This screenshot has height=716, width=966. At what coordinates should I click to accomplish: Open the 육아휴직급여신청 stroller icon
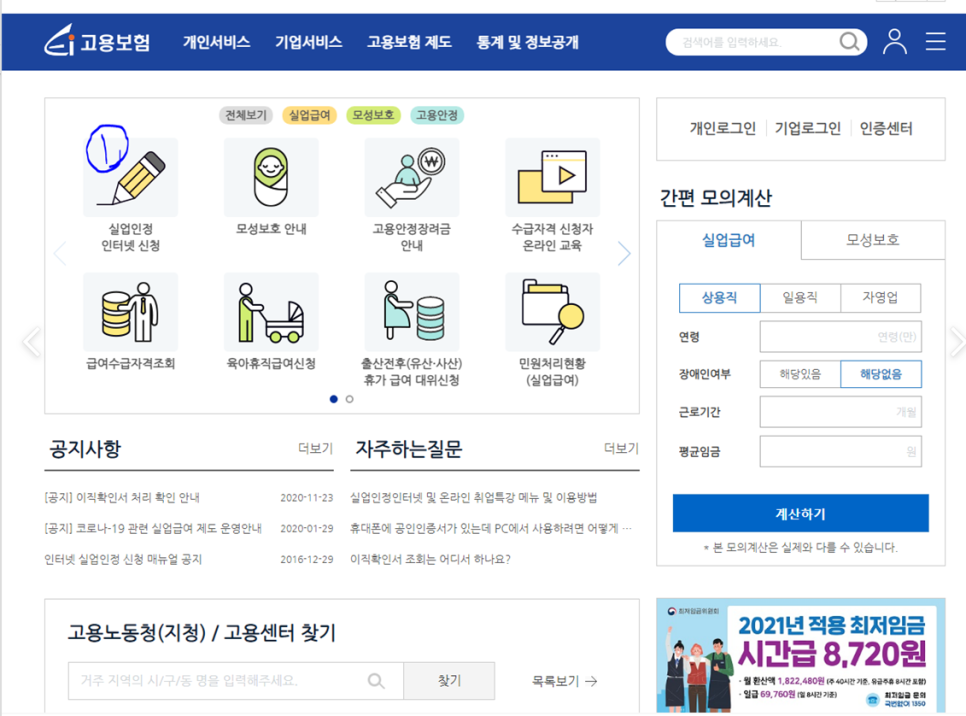tap(271, 312)
